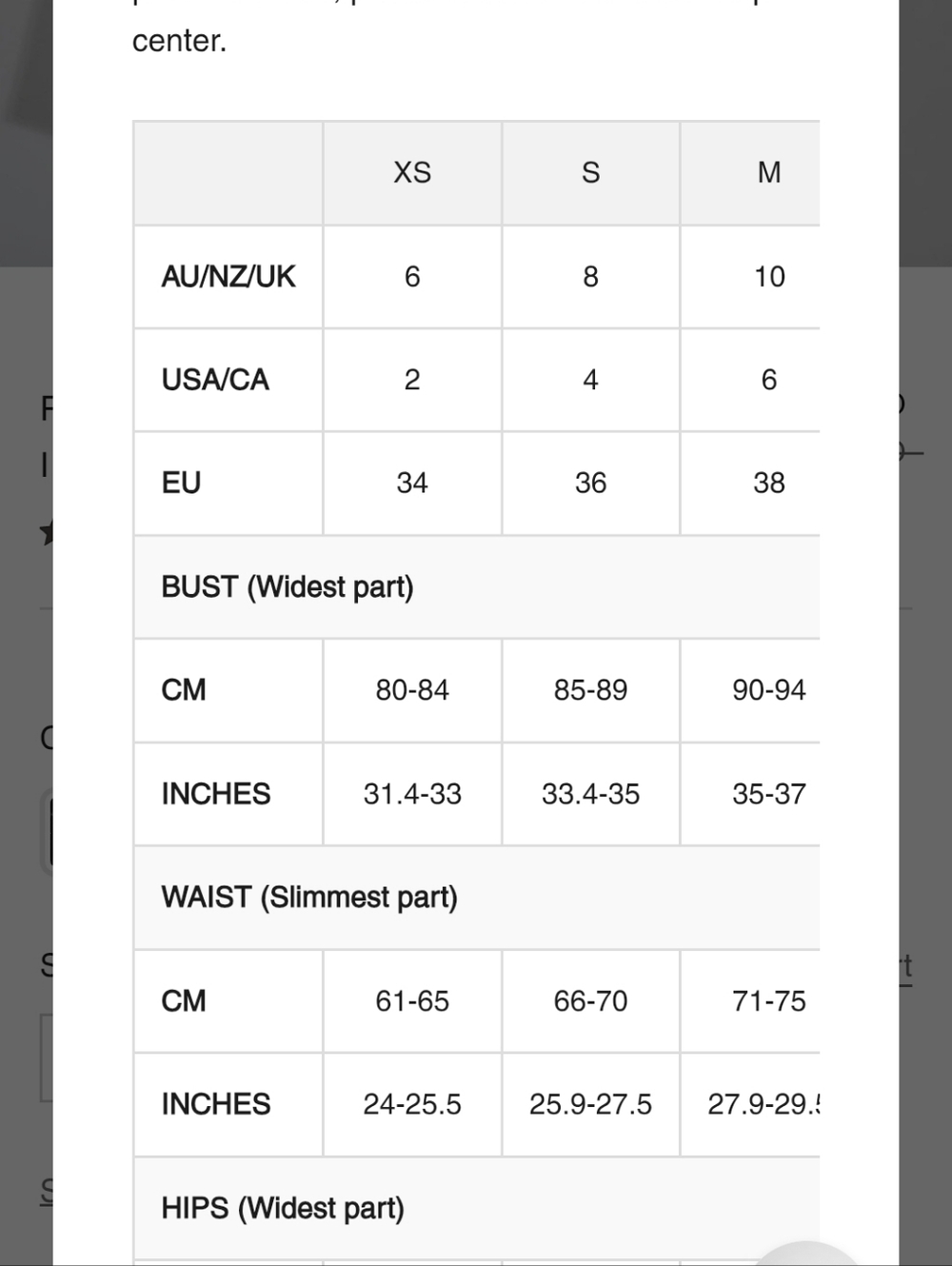Click the partially hidden star rating icon
Image resolution: width=952 pixels, height=1266 pixels.
(x=46, y=533)
